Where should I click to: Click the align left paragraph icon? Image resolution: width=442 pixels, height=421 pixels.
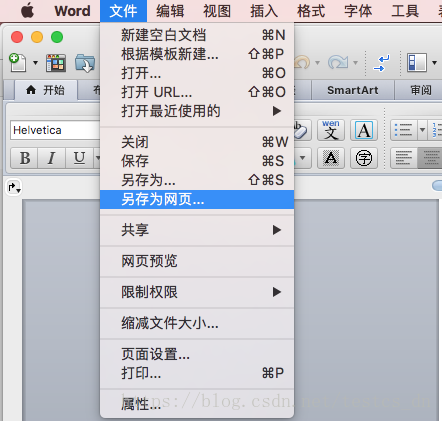click(404, 158)
